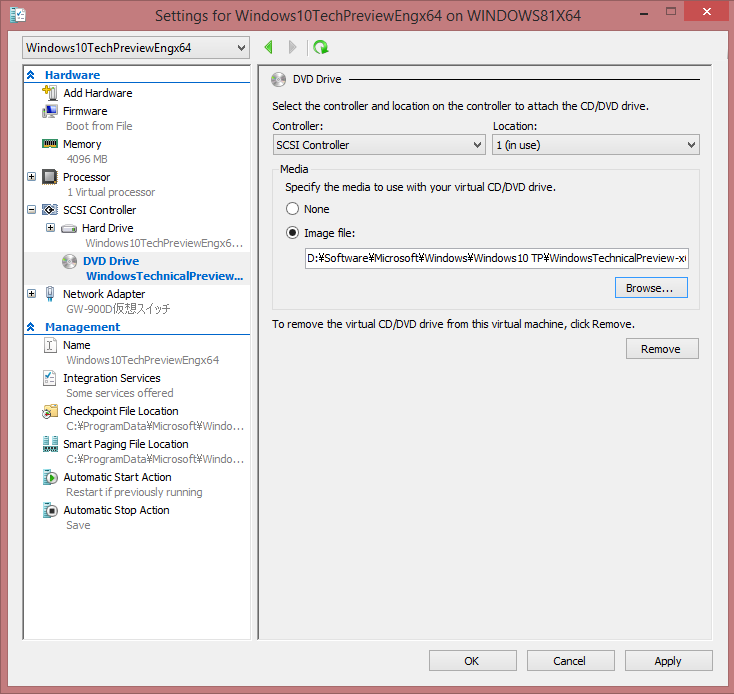Open the Location dropdown
The width and height of the screenshot is (734, 694).
click(x=596, y=145)
